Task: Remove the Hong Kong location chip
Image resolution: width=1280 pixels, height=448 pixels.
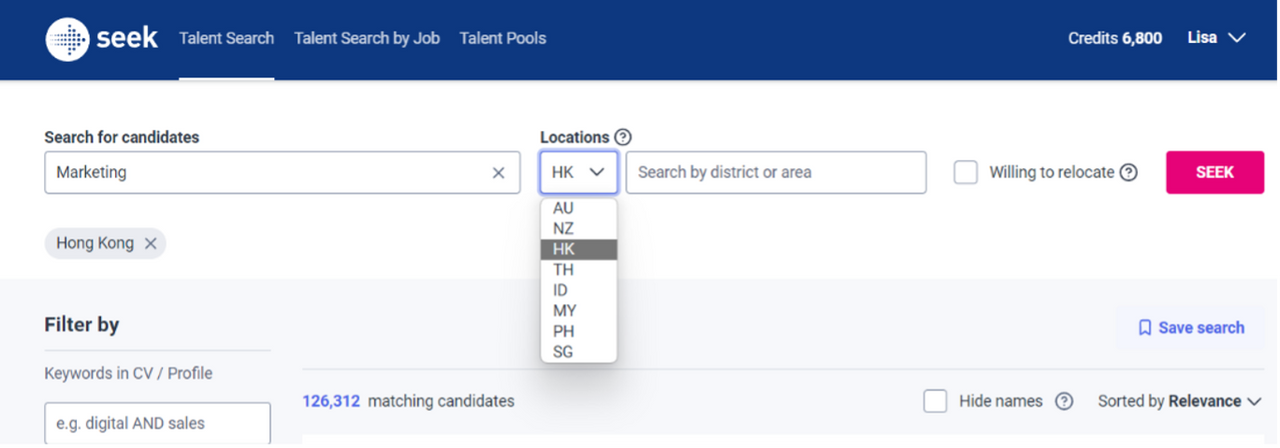Action: [150, 243]
